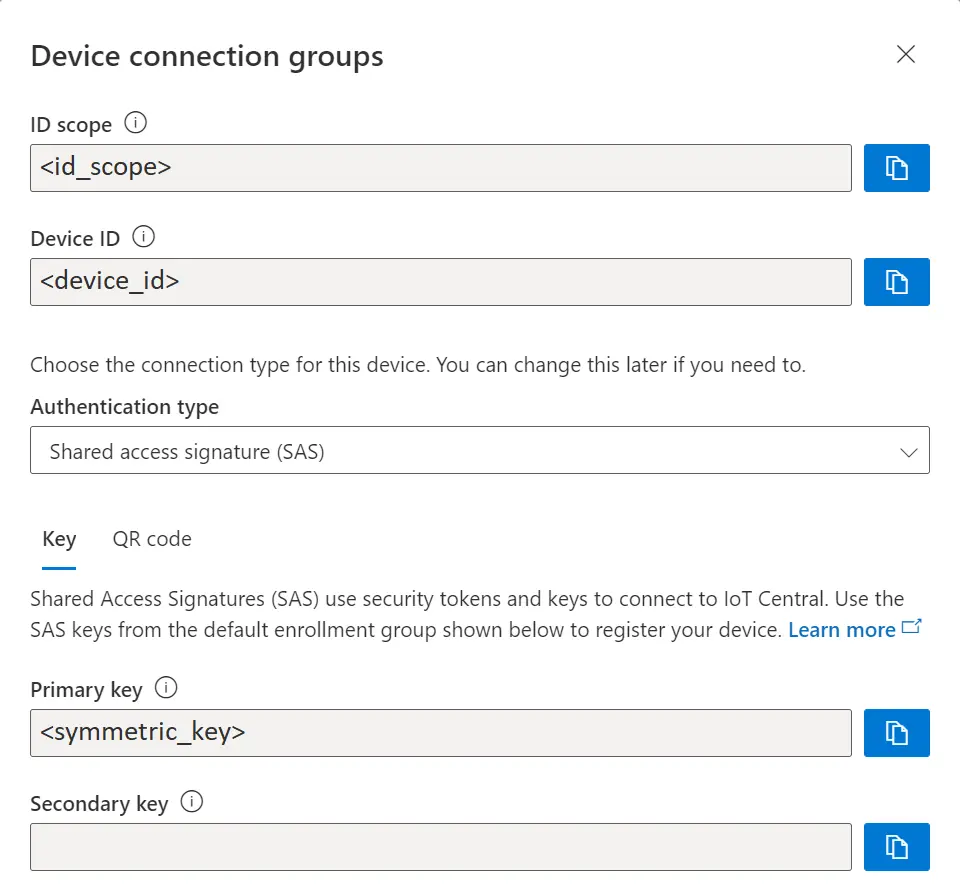Switch to the QR code tab
The width and height of the screenshot is (960, 892).
pos(152,539)
